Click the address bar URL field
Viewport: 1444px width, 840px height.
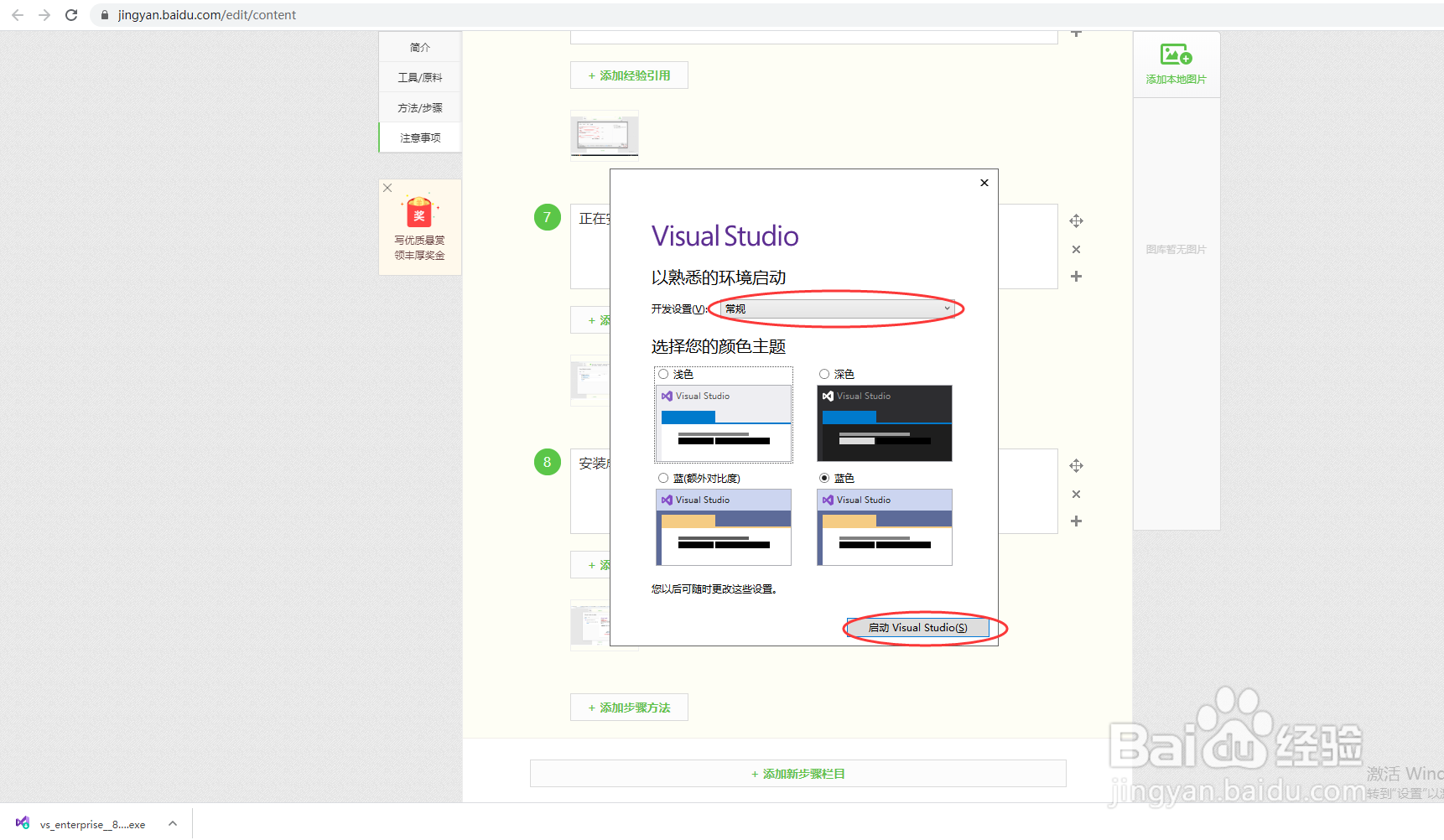pyautogui.click(x=206, y=15)
